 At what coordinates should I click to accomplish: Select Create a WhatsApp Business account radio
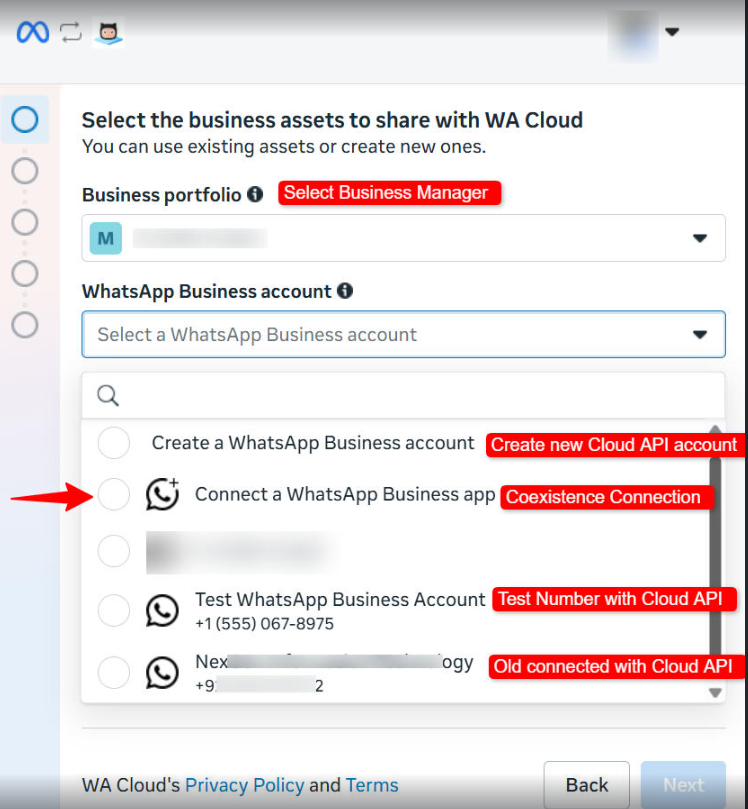114,442
